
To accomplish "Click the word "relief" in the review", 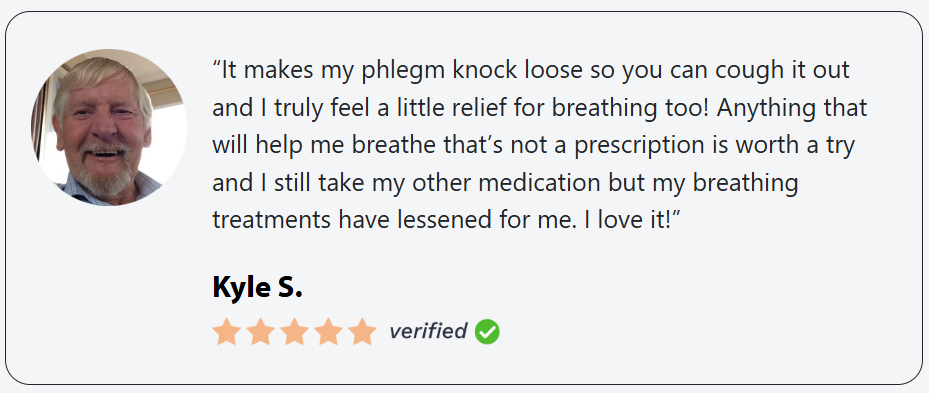I will (x=515, y=108).
